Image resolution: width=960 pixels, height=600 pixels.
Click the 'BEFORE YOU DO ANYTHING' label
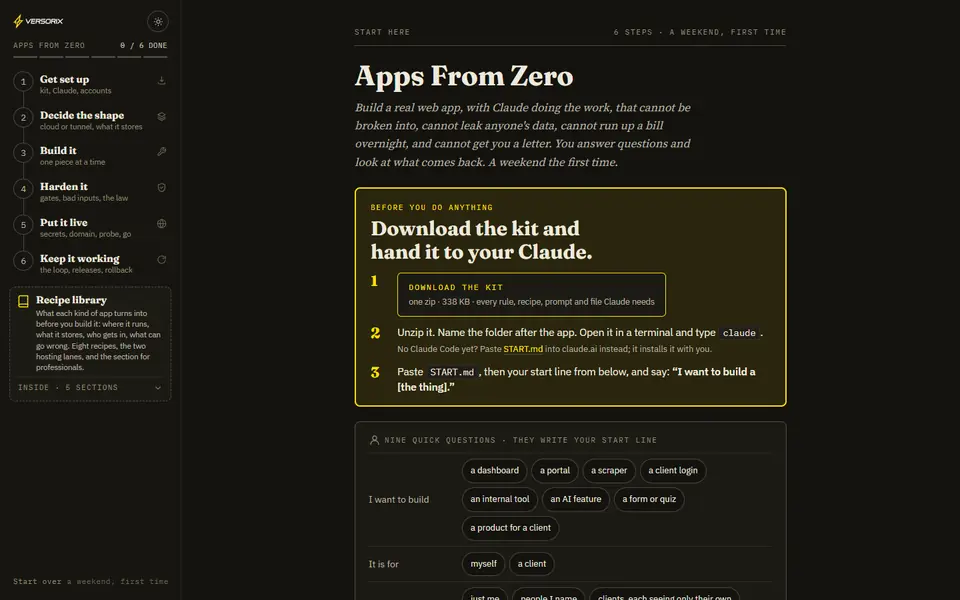tap(432, 208)
